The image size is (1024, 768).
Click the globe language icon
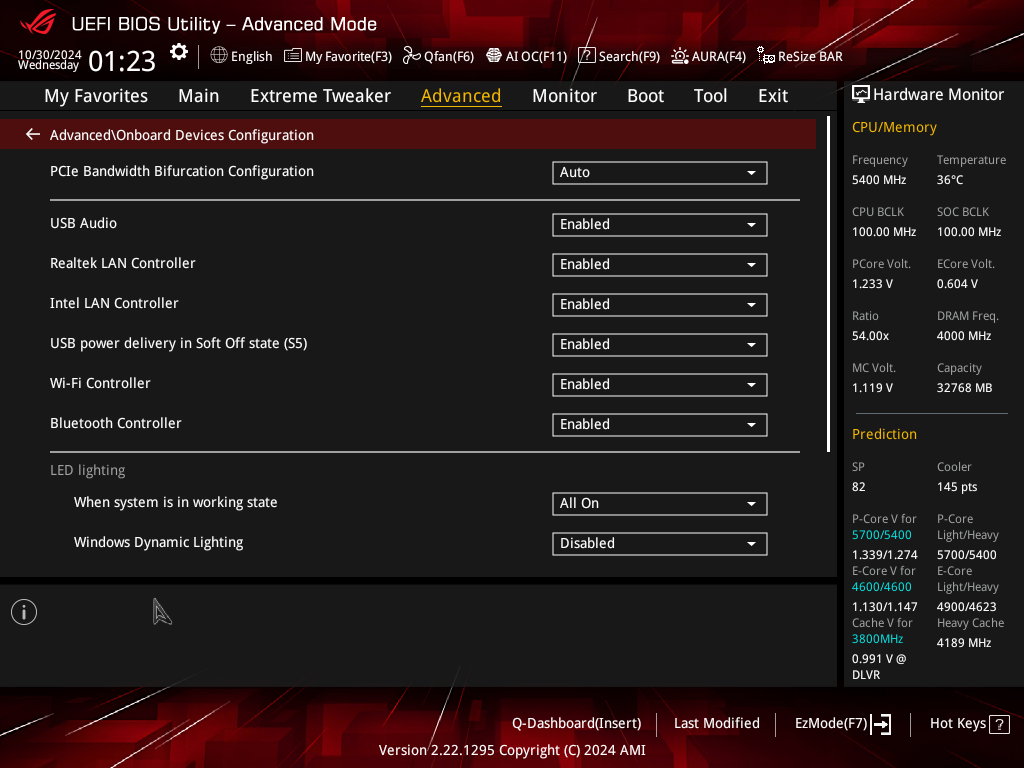pos(219,56)
